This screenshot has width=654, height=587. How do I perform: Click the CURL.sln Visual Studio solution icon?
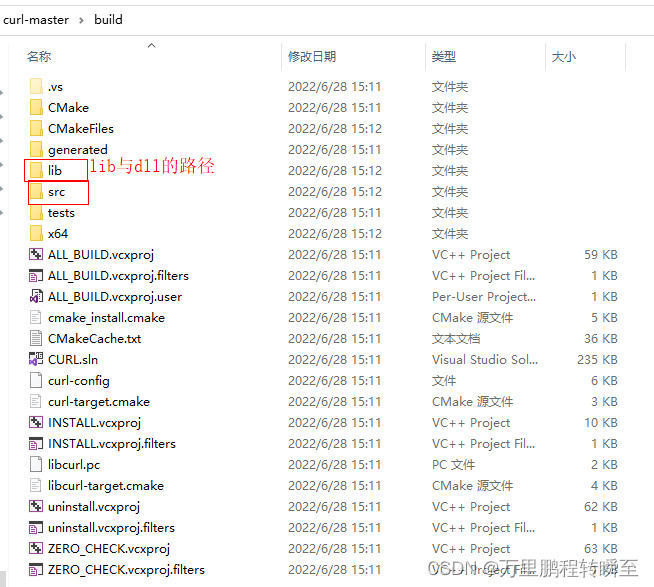pos(36,359)
